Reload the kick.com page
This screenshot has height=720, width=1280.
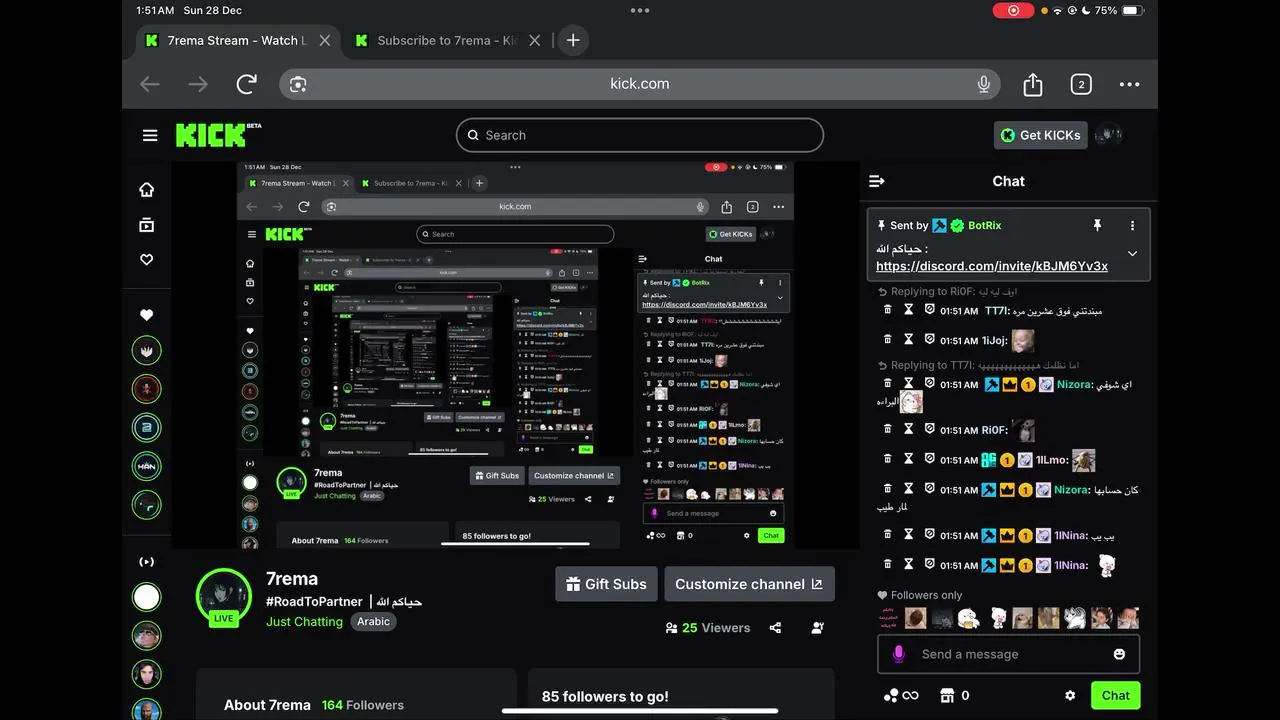247,85
